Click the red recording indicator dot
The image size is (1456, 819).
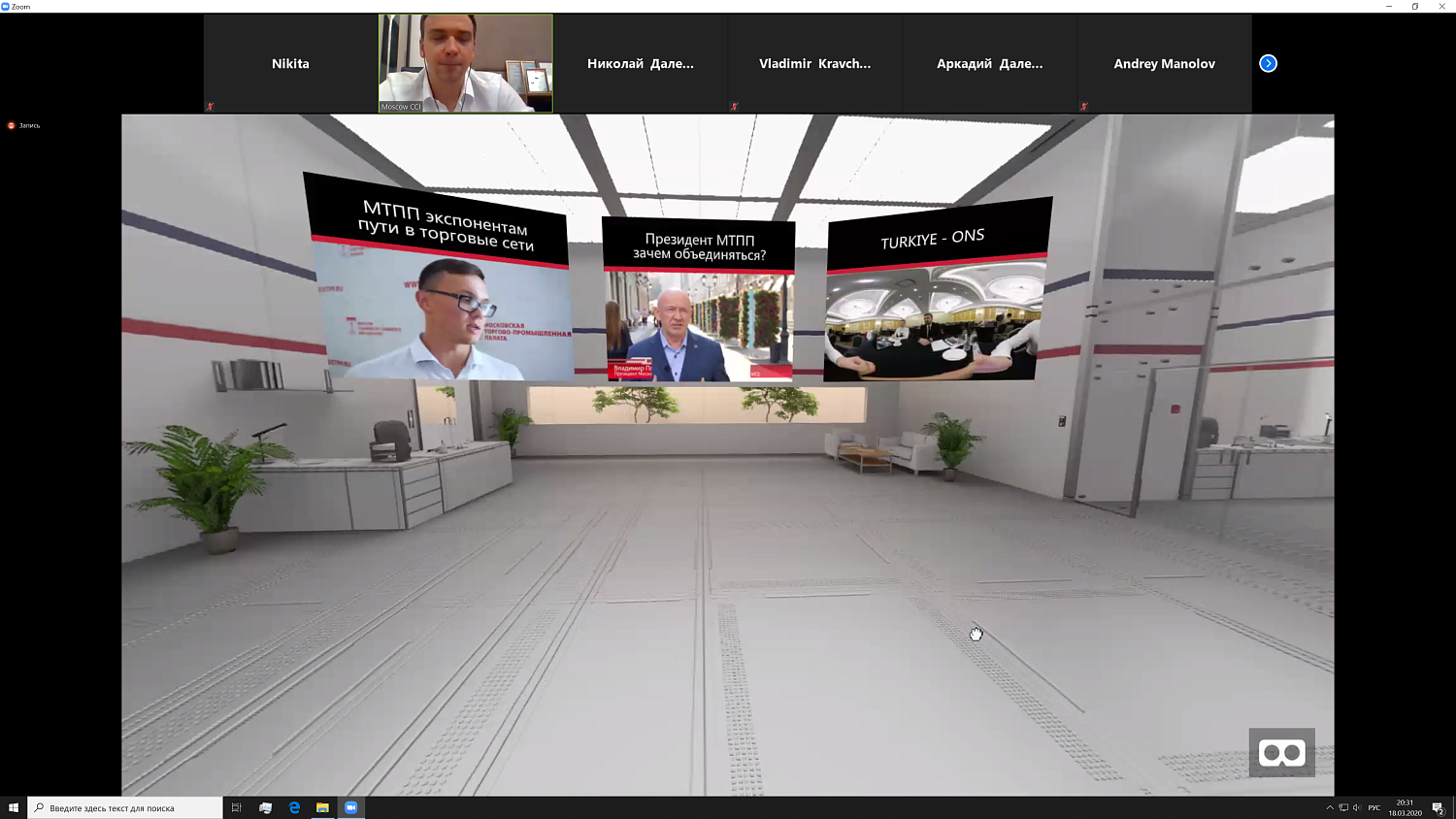(x=12, y=125)
